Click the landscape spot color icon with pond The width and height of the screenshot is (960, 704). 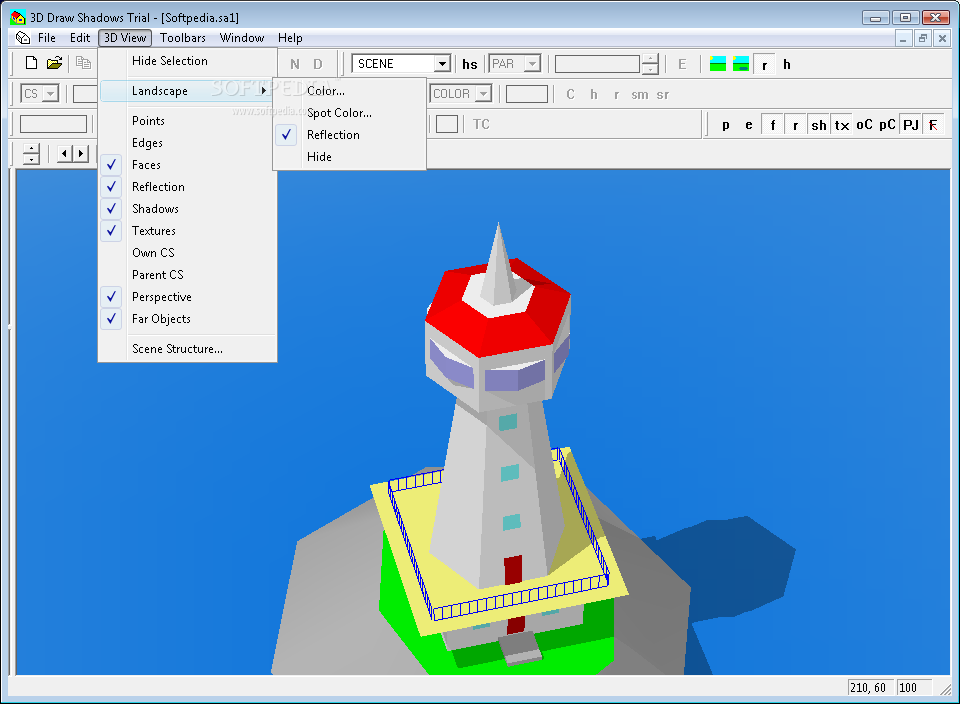click(741, 64)
